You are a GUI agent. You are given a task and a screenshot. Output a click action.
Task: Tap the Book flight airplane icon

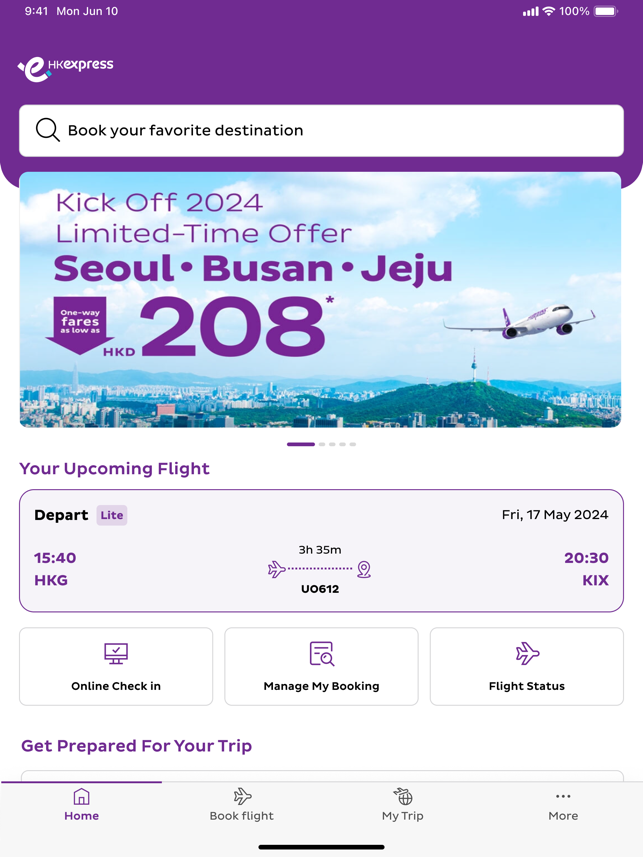[242, 796]
